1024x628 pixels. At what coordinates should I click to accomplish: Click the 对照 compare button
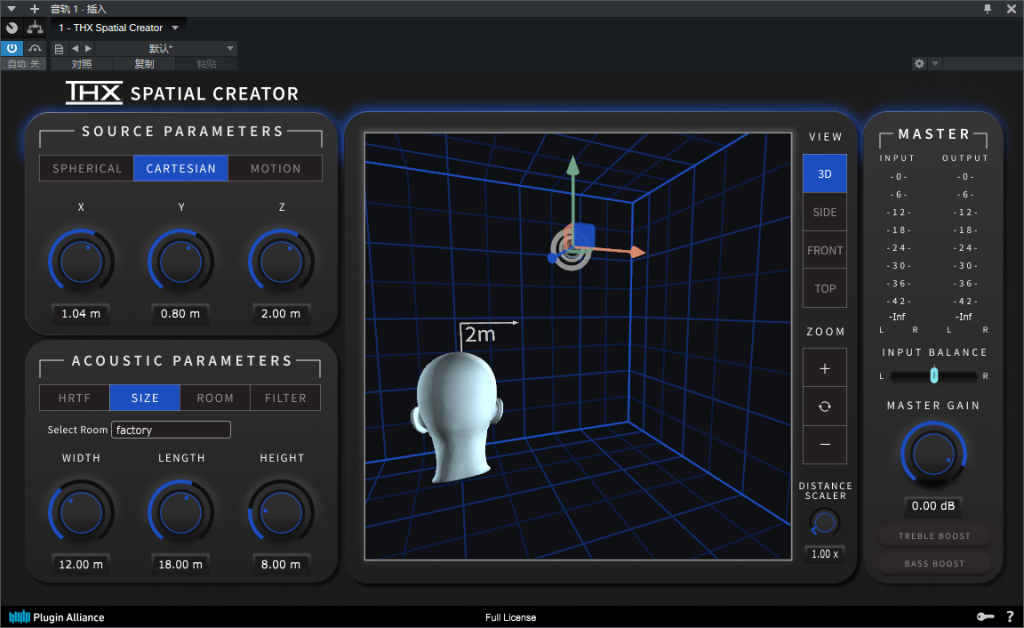(82, 64)
